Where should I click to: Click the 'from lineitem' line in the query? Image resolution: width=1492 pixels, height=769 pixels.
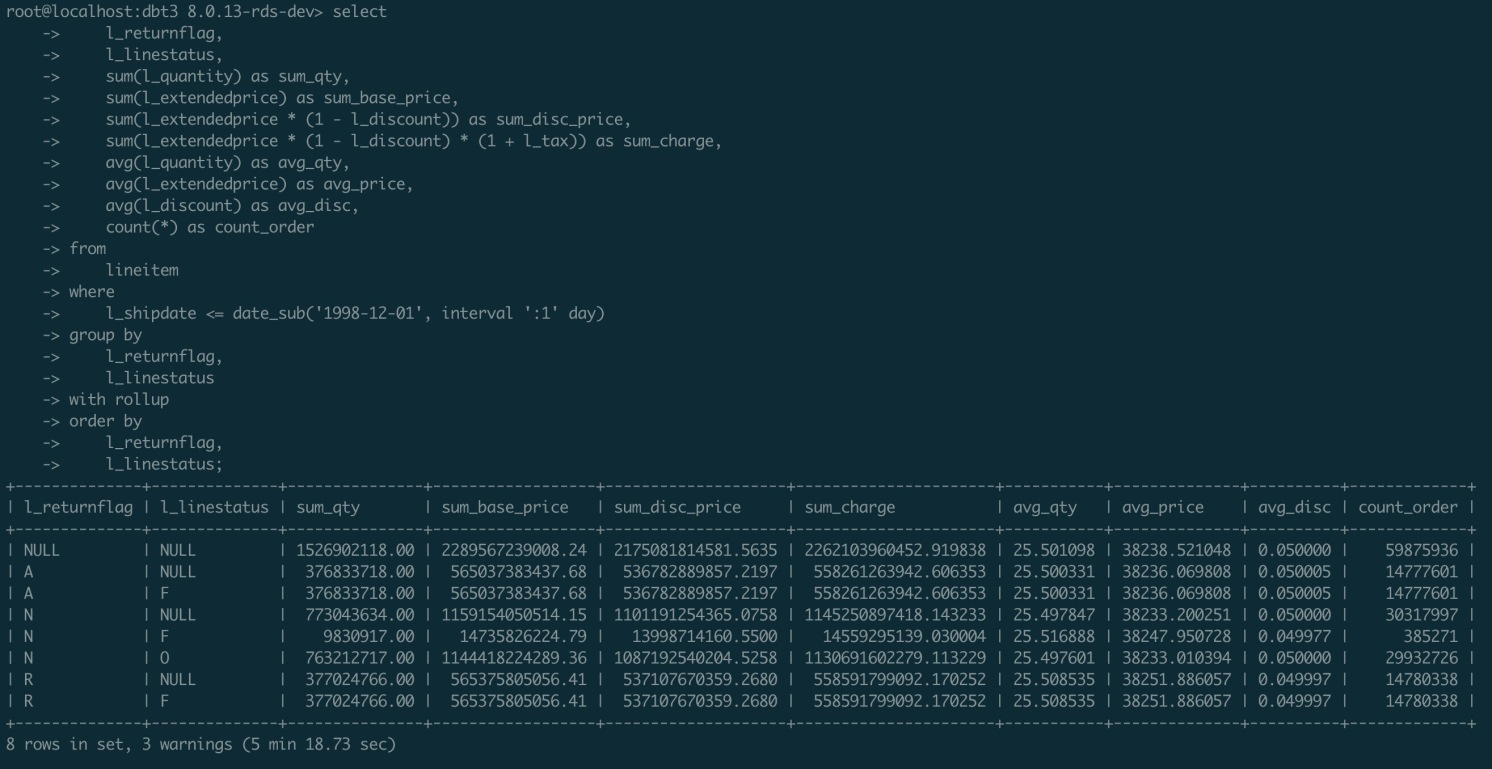pyautogui.click(x=140, y=269)
